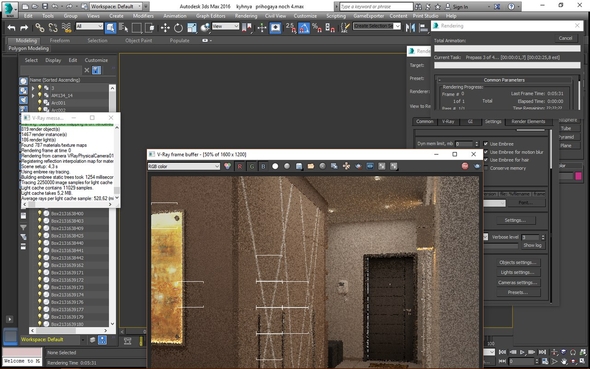Show green channel in V-Ray frame buffer

[252, 166]
